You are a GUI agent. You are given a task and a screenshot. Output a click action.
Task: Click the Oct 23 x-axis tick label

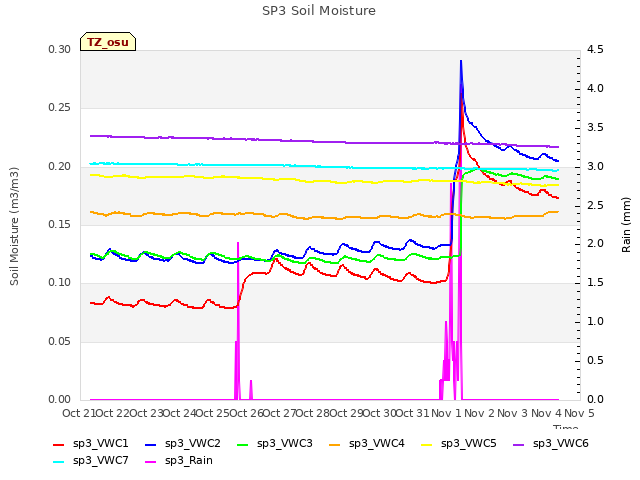point(146,413)
